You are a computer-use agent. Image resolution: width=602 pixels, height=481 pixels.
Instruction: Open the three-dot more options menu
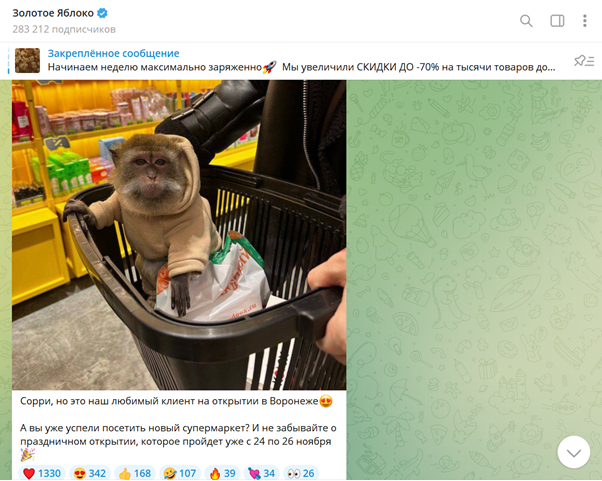(x=585, y=21)
